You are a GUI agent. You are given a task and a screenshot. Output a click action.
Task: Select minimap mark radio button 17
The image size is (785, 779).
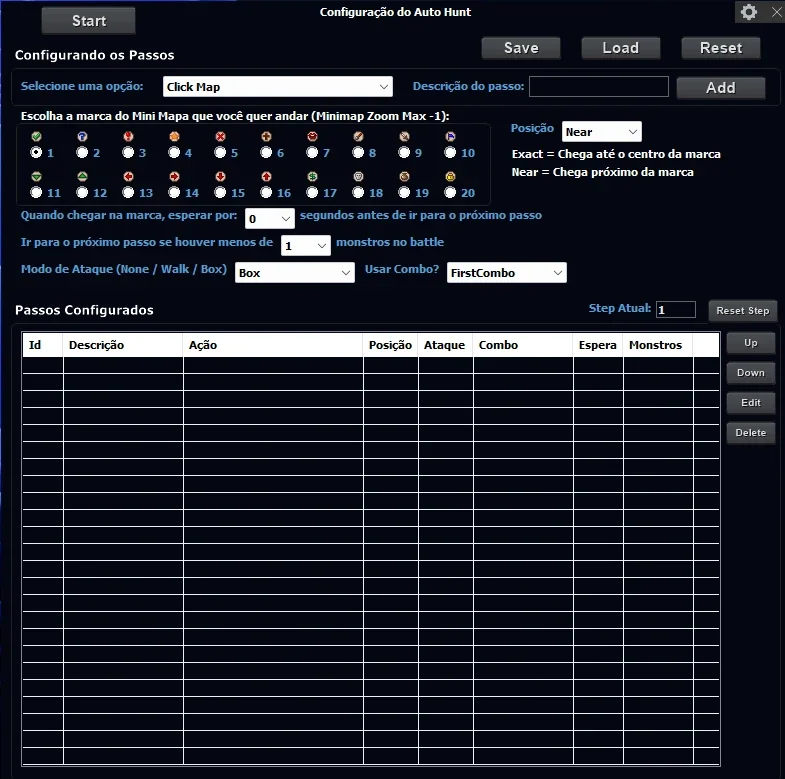click(x=312, y=192)
